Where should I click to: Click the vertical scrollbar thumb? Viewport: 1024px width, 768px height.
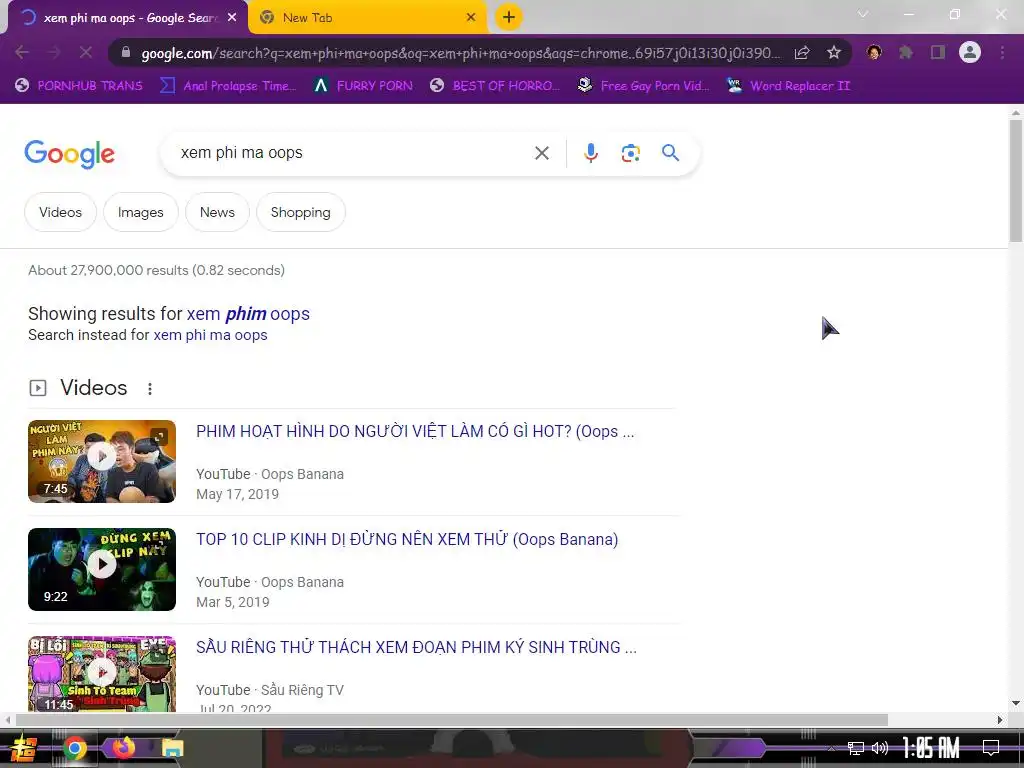(1016, 180)
